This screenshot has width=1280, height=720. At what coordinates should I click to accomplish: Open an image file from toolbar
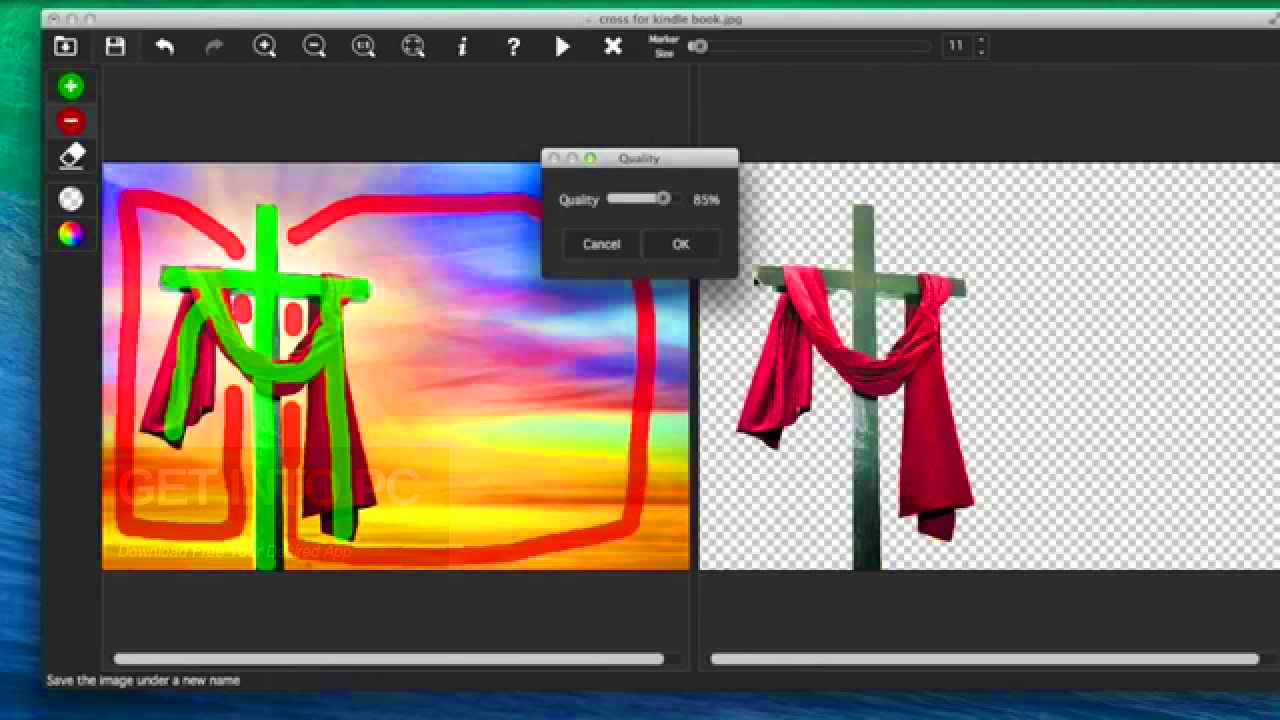point(65,46)
